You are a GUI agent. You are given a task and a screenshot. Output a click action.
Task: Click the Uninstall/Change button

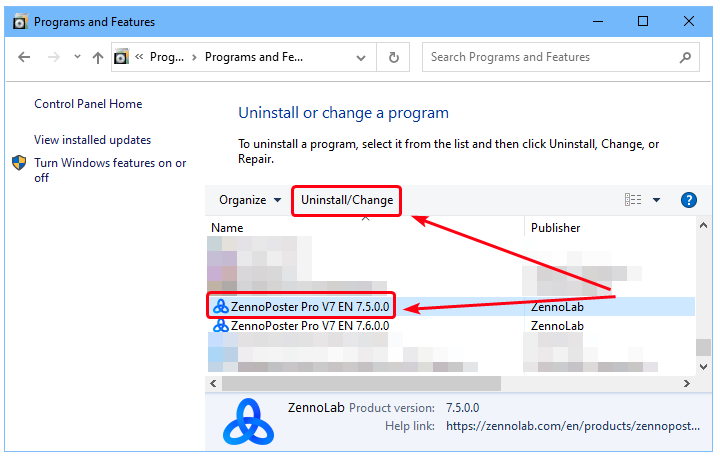(x=347, y=200)
